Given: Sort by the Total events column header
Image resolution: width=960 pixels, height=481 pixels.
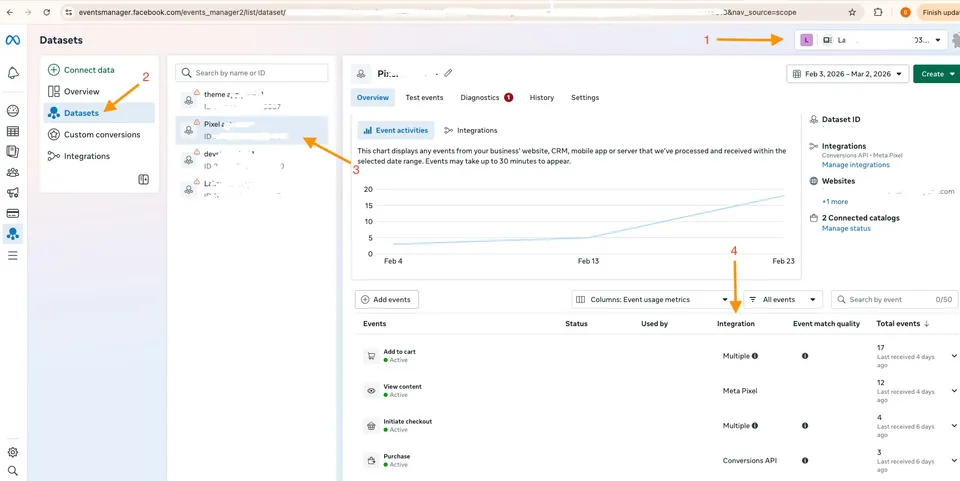Looking at the screenshot, I should [903, 324].
